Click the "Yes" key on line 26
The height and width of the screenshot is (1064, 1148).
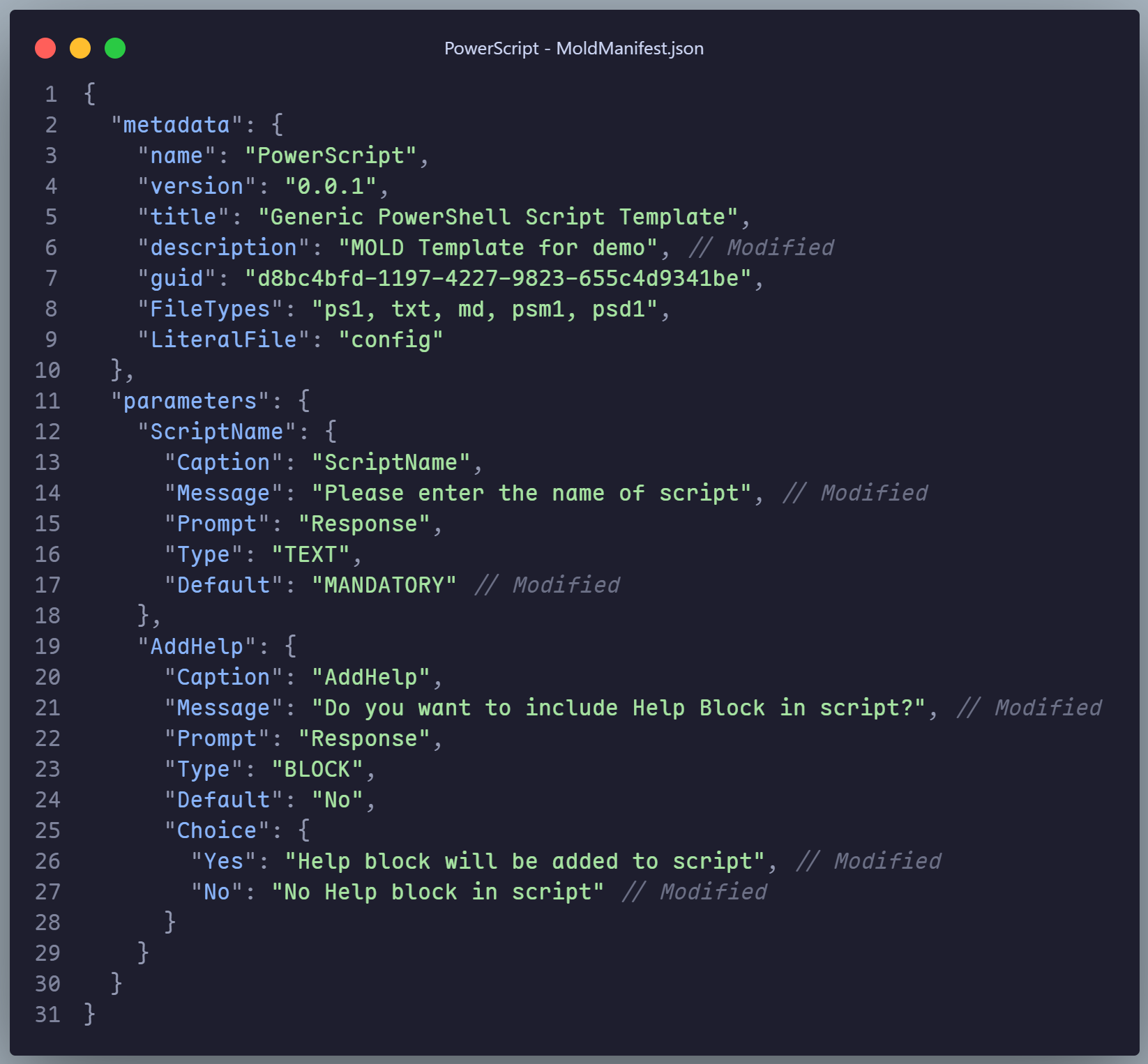pos(223,861)
